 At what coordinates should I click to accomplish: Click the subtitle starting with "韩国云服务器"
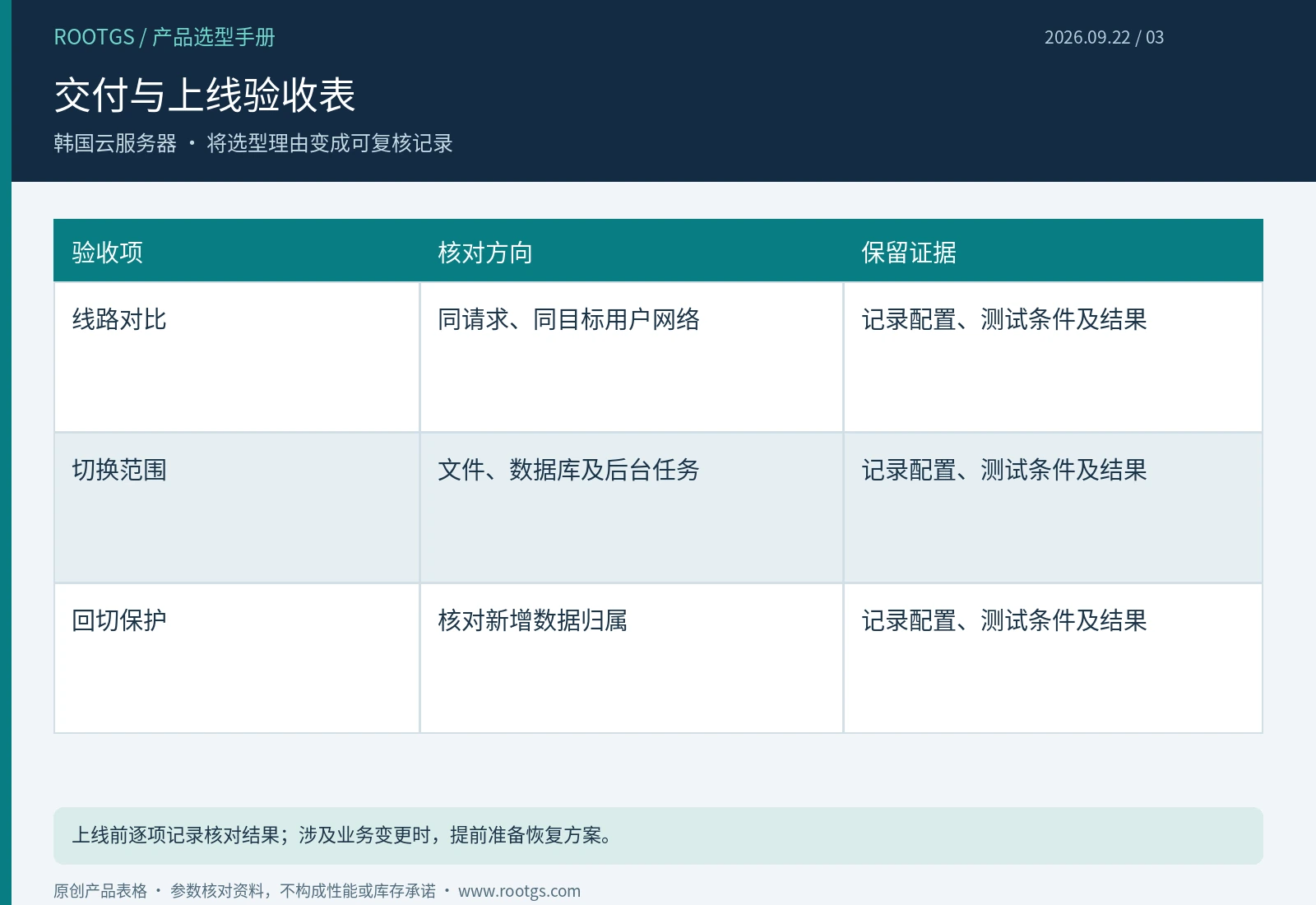253,143
